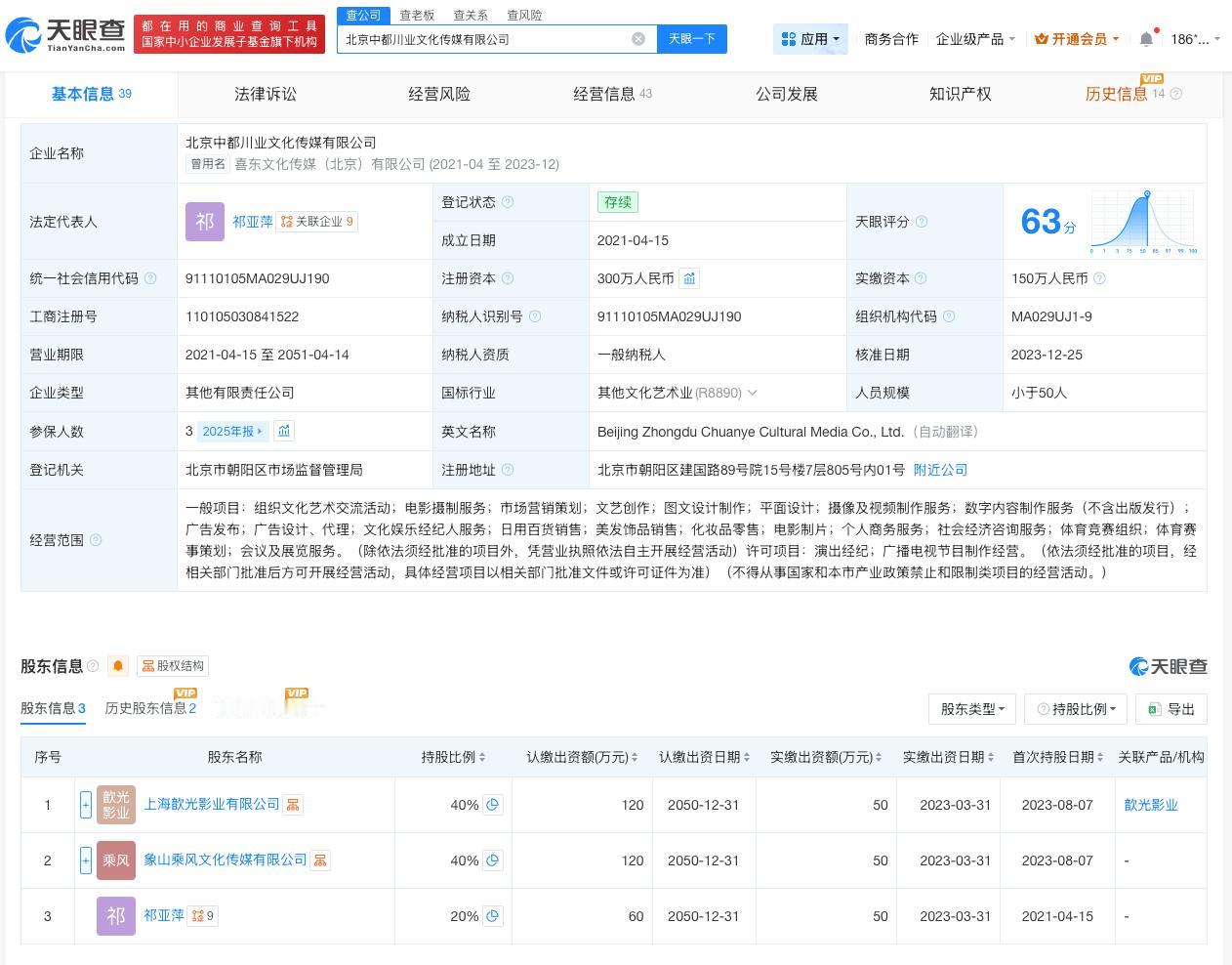This screenshot has width=1232, height=965.
Task: Click the 天眼评分 distribution curve chart
Action: (1144, 223)
